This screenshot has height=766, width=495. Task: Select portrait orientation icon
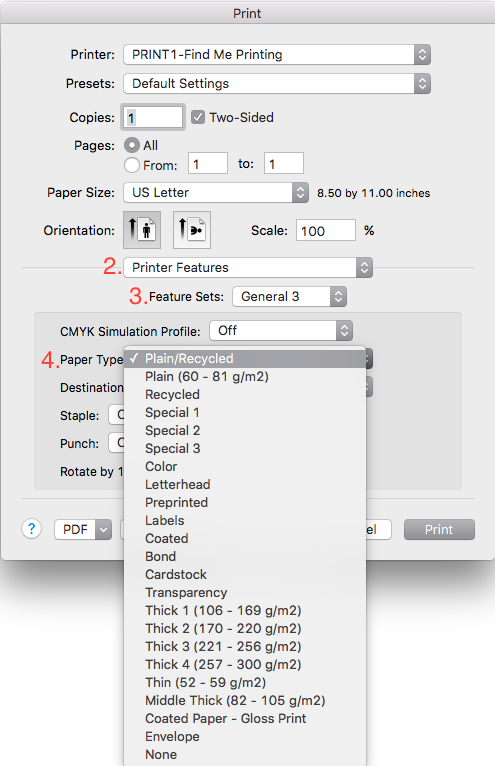[x=142, y=230]
